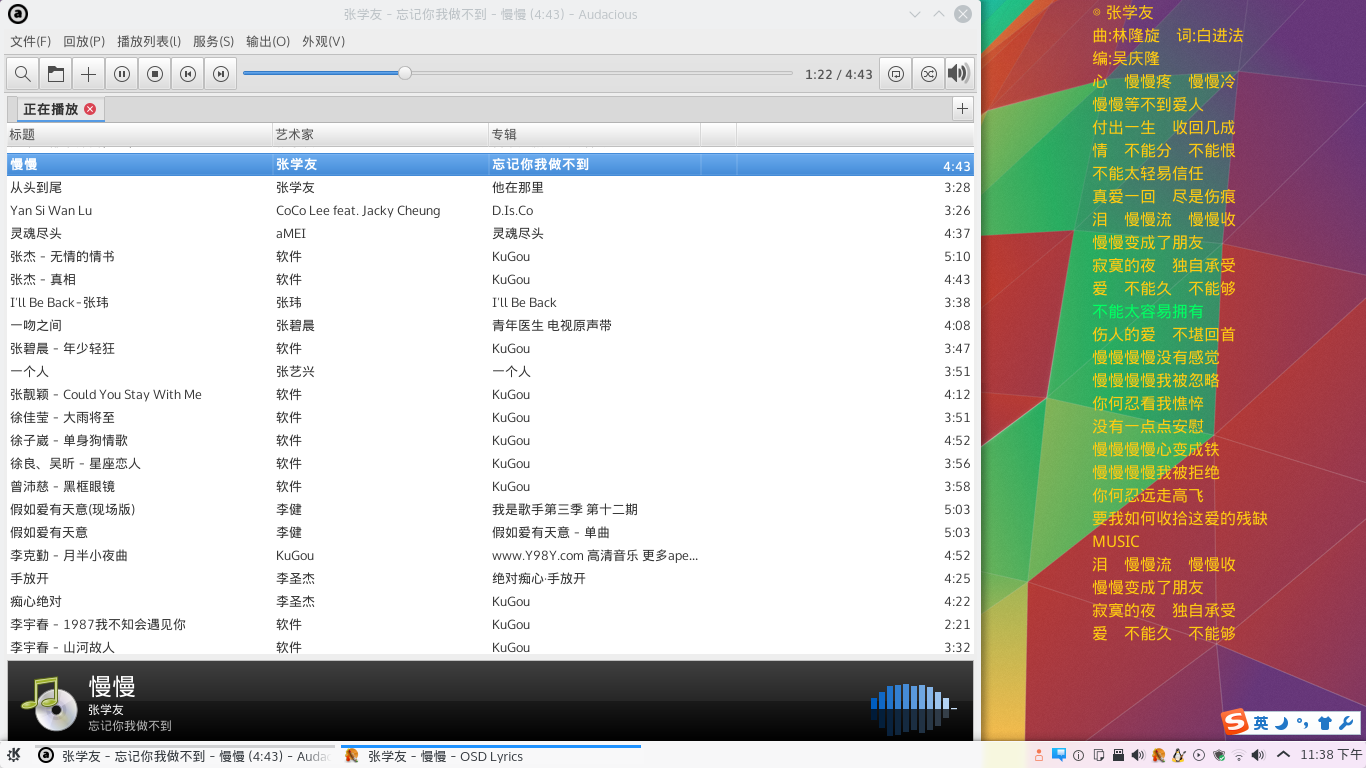The height and width of the screenshot is (768, 1366).
Task: Open the search library tool
Action: point(22,74)
